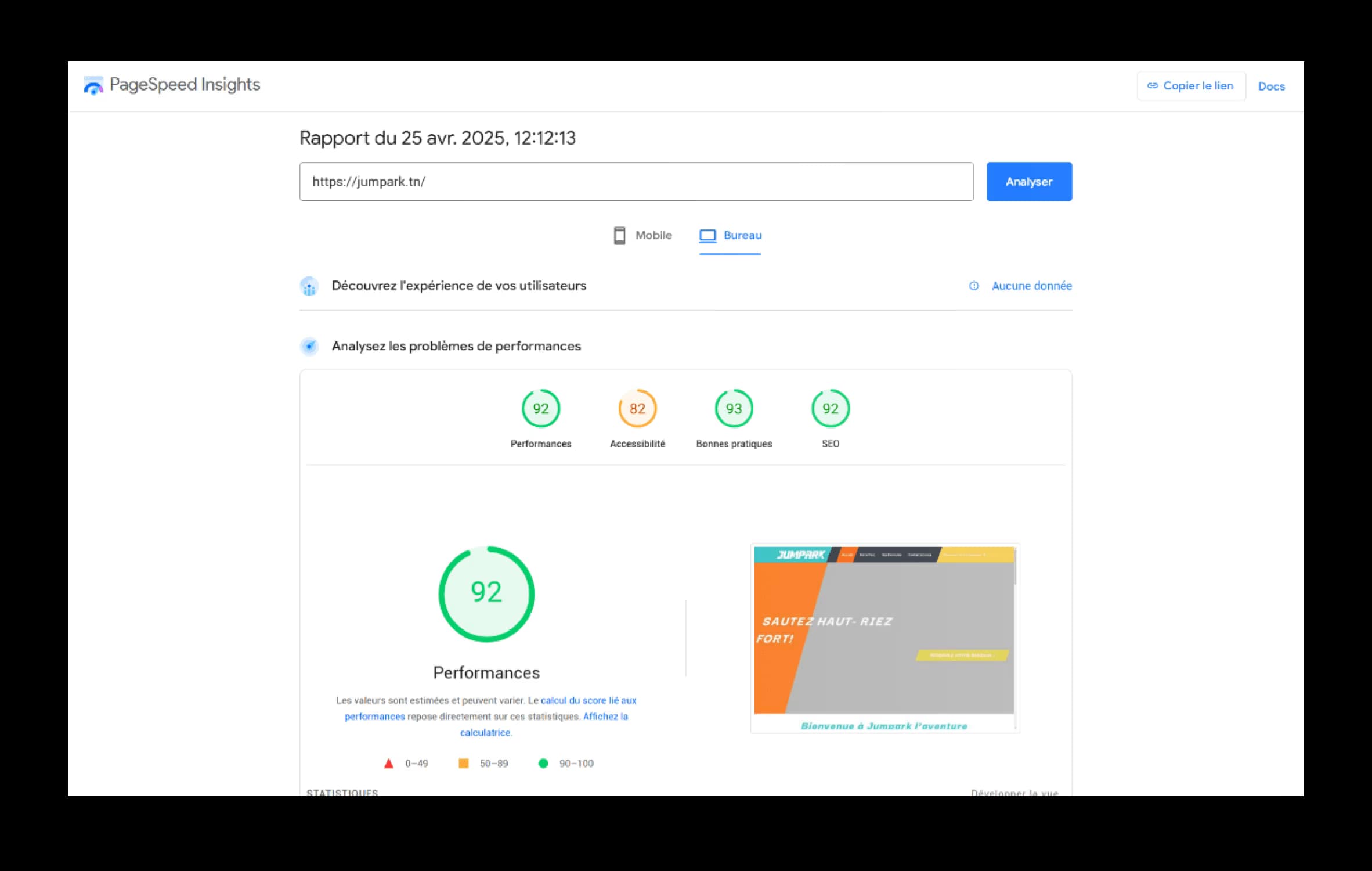The image size is (1372, 871).
Task: Click the URL input field containing jumpark.tn
Action: coord(636,182)
